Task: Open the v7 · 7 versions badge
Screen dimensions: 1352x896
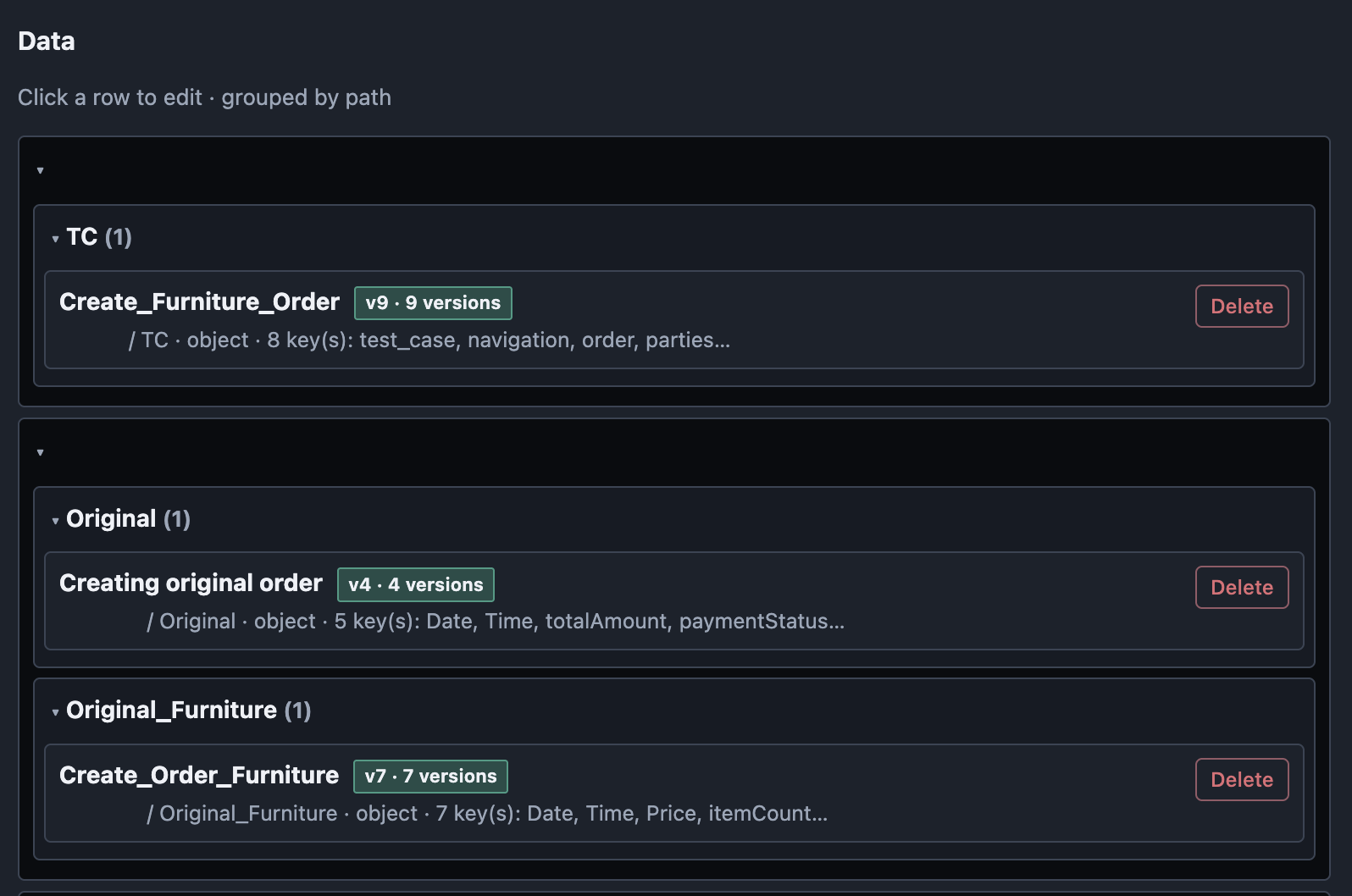Action: (x=430, y=777)
